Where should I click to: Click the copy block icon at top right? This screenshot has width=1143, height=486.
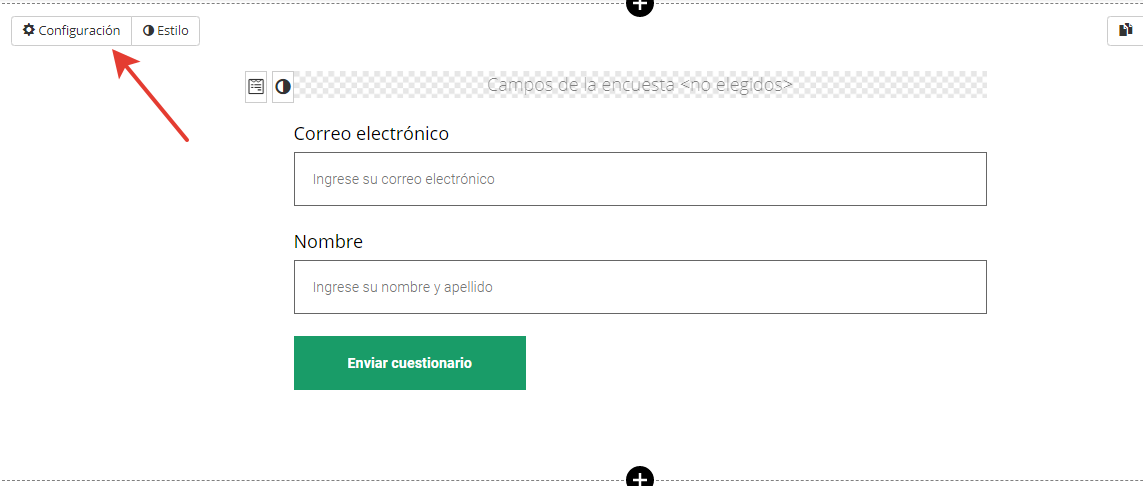1126,31
